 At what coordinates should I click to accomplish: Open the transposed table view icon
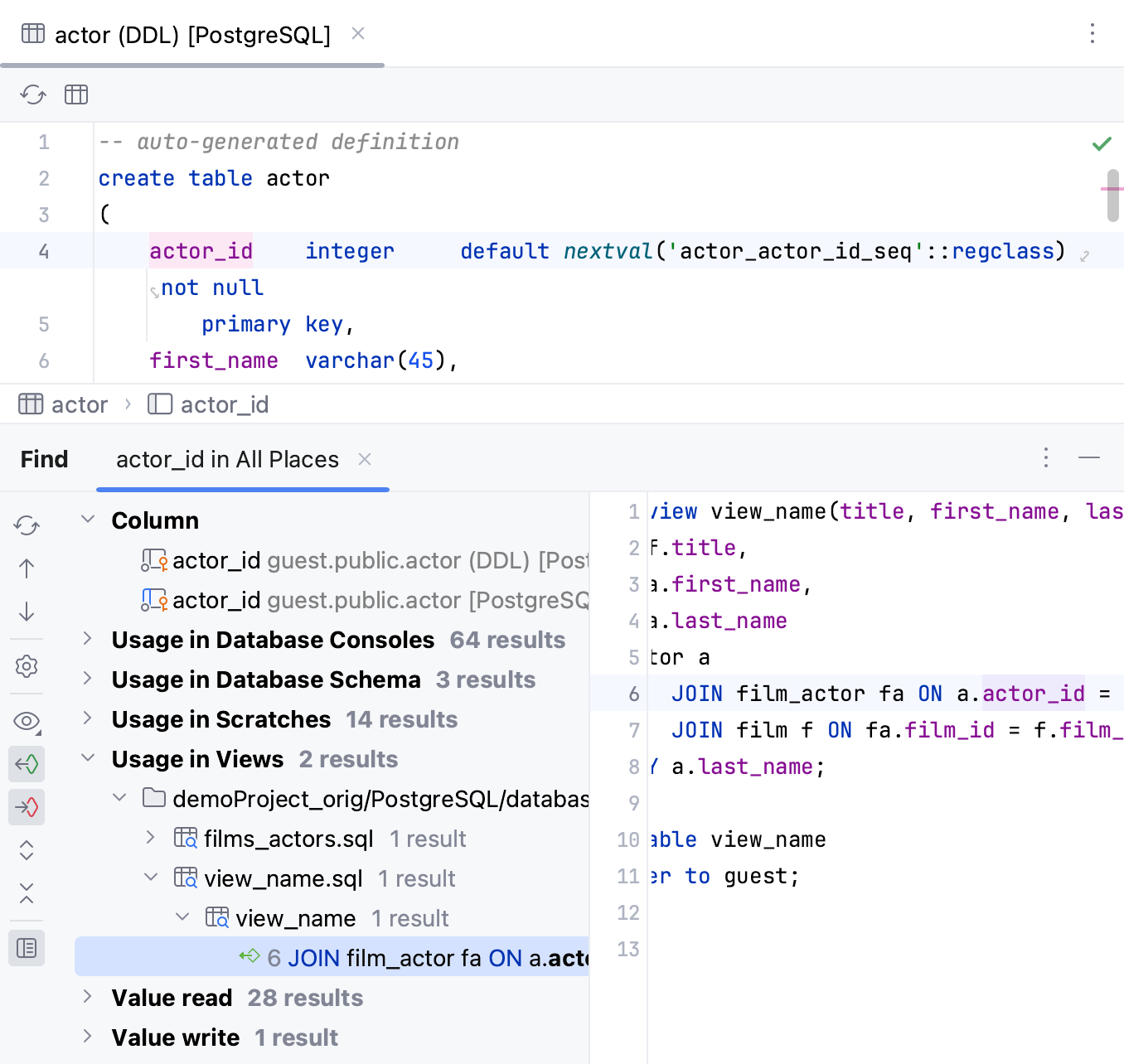coord(75,94)
